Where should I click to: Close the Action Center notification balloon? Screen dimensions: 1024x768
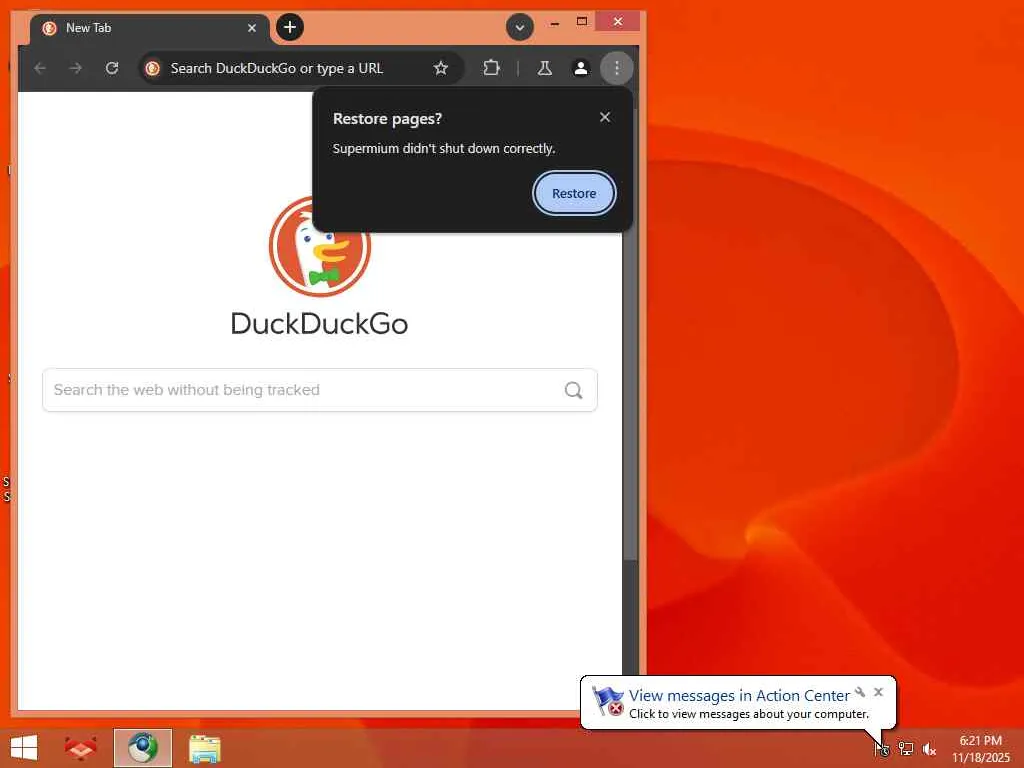point(878,692)
